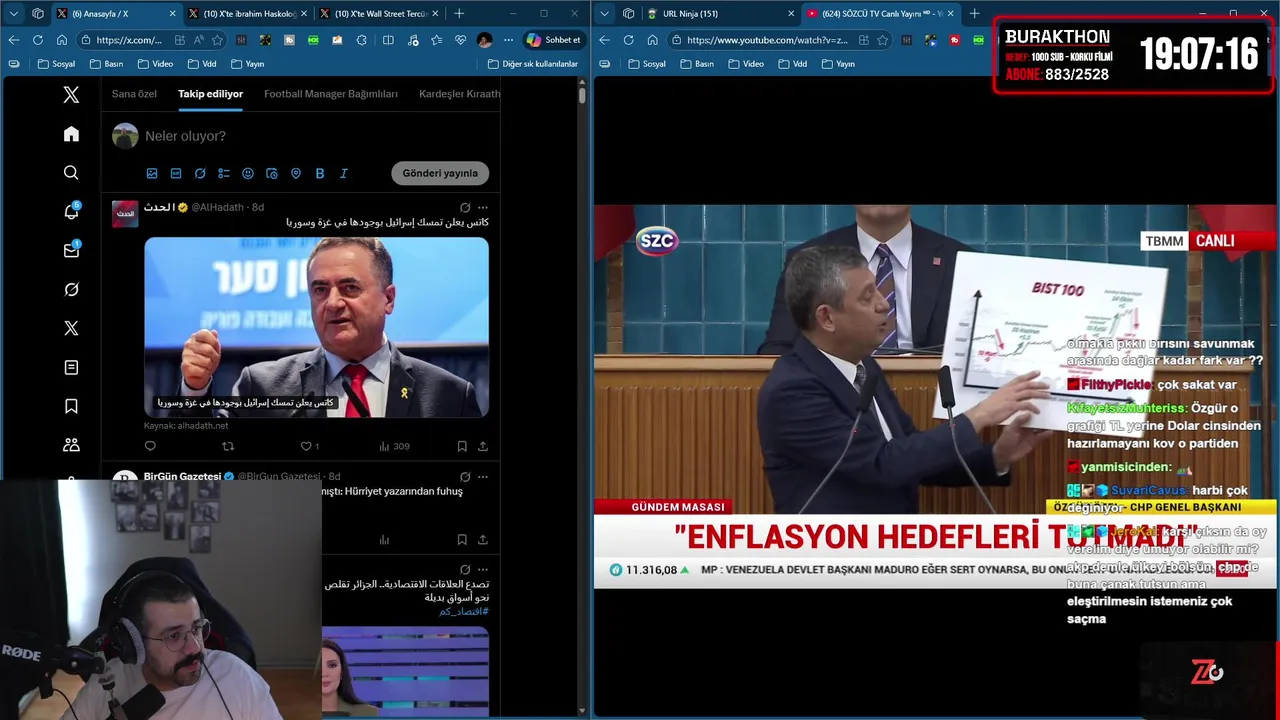
Task: Schedule the post with the calendar icon
Action: [x=272, y=173]
